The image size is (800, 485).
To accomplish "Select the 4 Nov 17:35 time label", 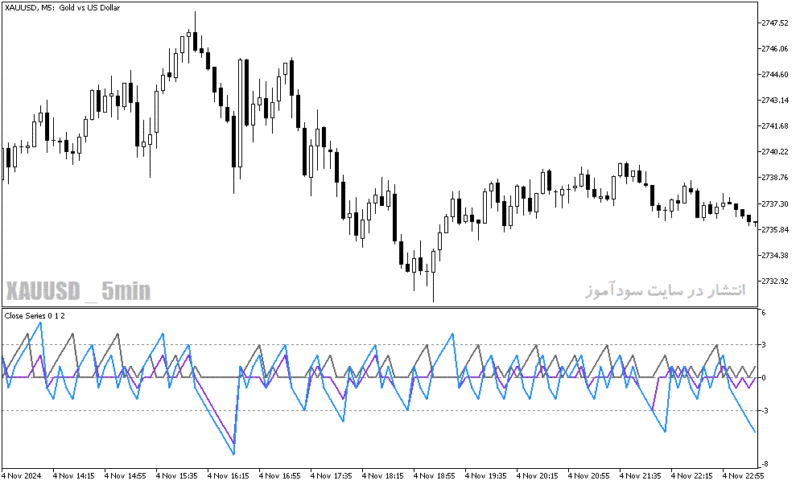I will coord(331,476).
